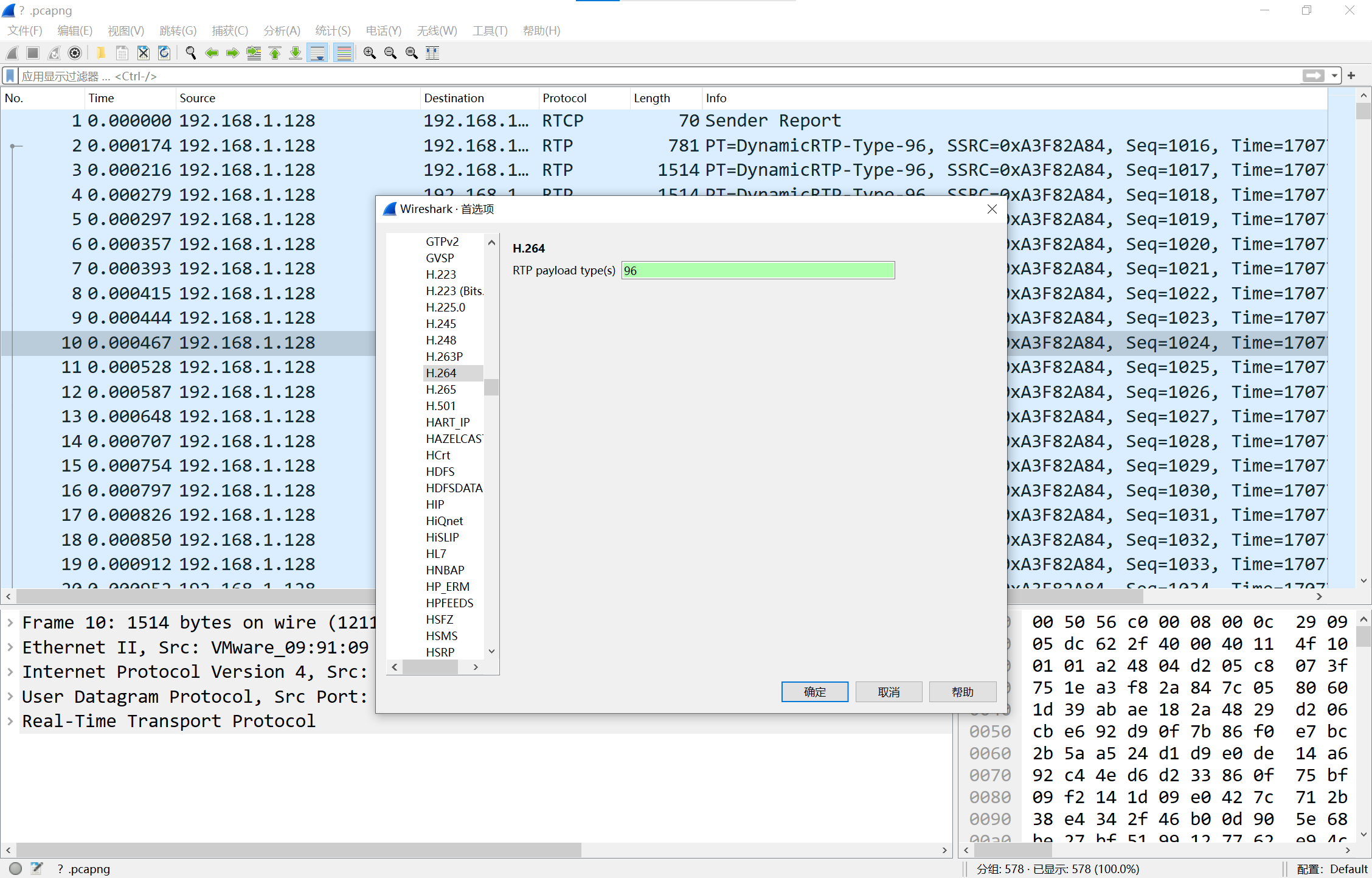This screenshot has height=878, width=1372.
Task: Toggle auto-scroll during live capture
Action: click(317, 53)
